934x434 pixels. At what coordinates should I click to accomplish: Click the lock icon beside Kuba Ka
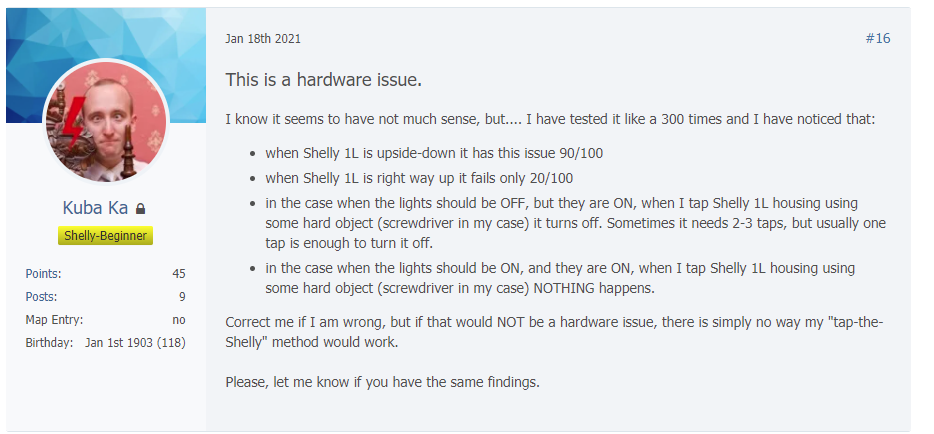click(141, 208)
